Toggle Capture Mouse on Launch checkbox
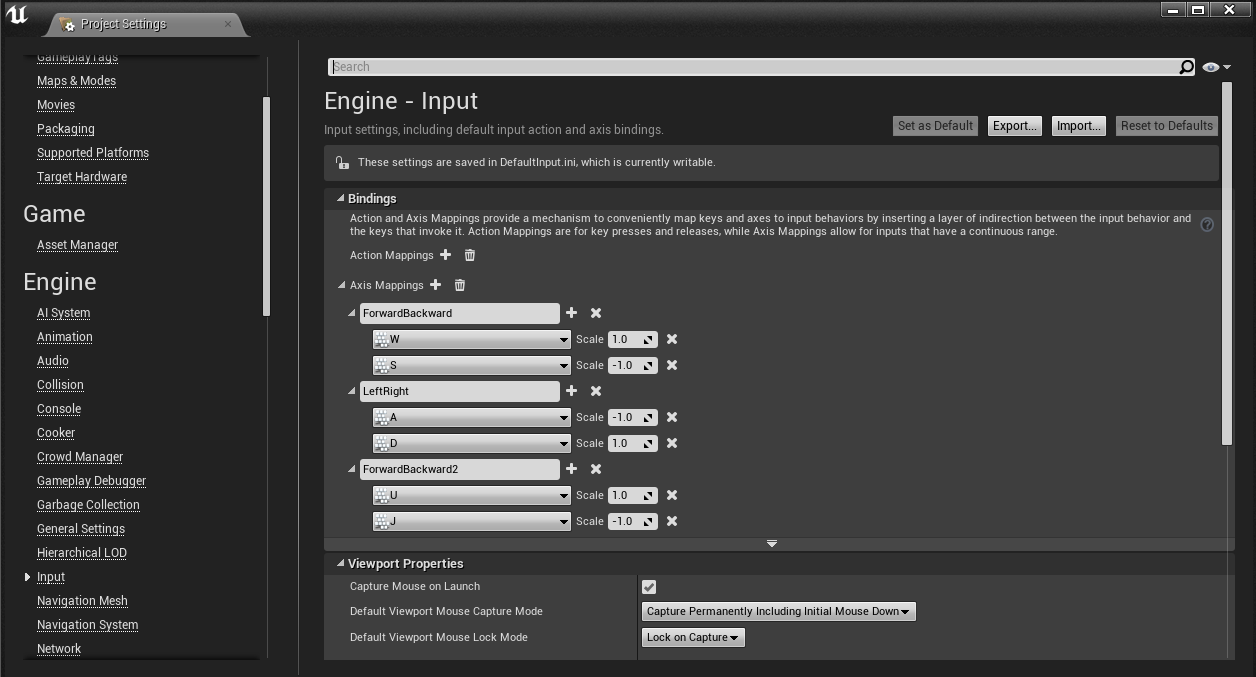Image resolution: width=1256 pixels, height=677 pixels. click(x=649, y=587)
